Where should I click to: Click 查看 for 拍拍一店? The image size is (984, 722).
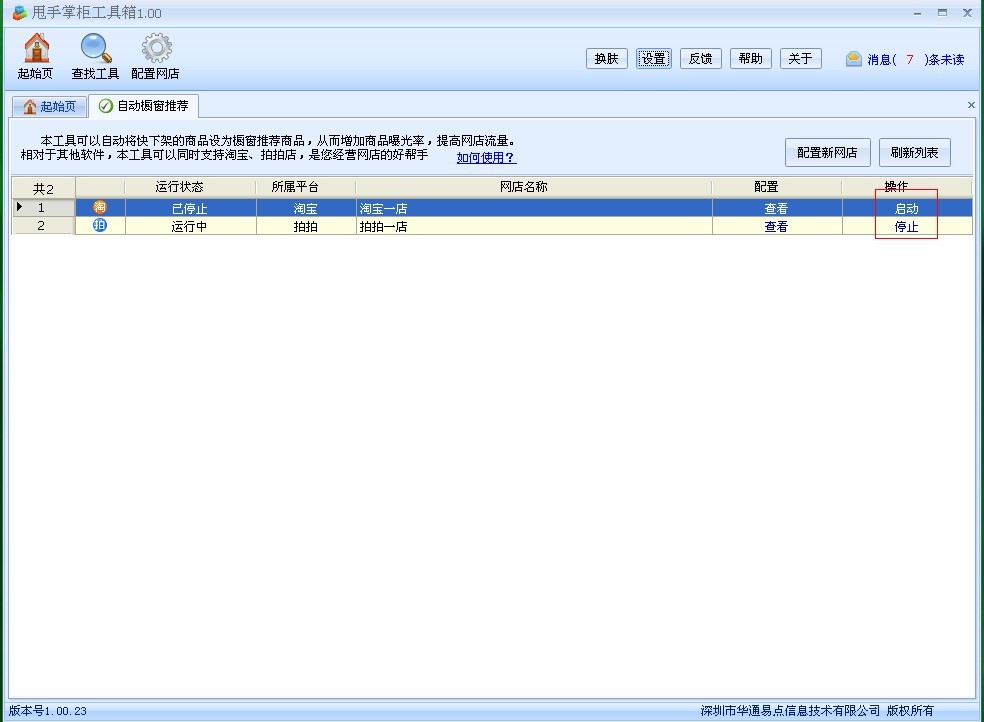click(776, 226)
